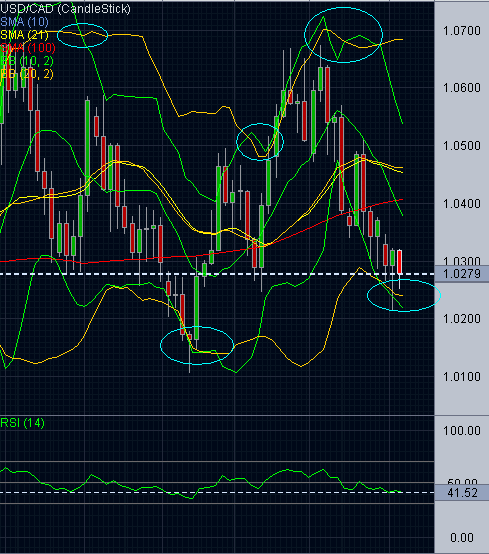Click the 1.0100 price axis label
489x554 pixels.
(462, 377)
